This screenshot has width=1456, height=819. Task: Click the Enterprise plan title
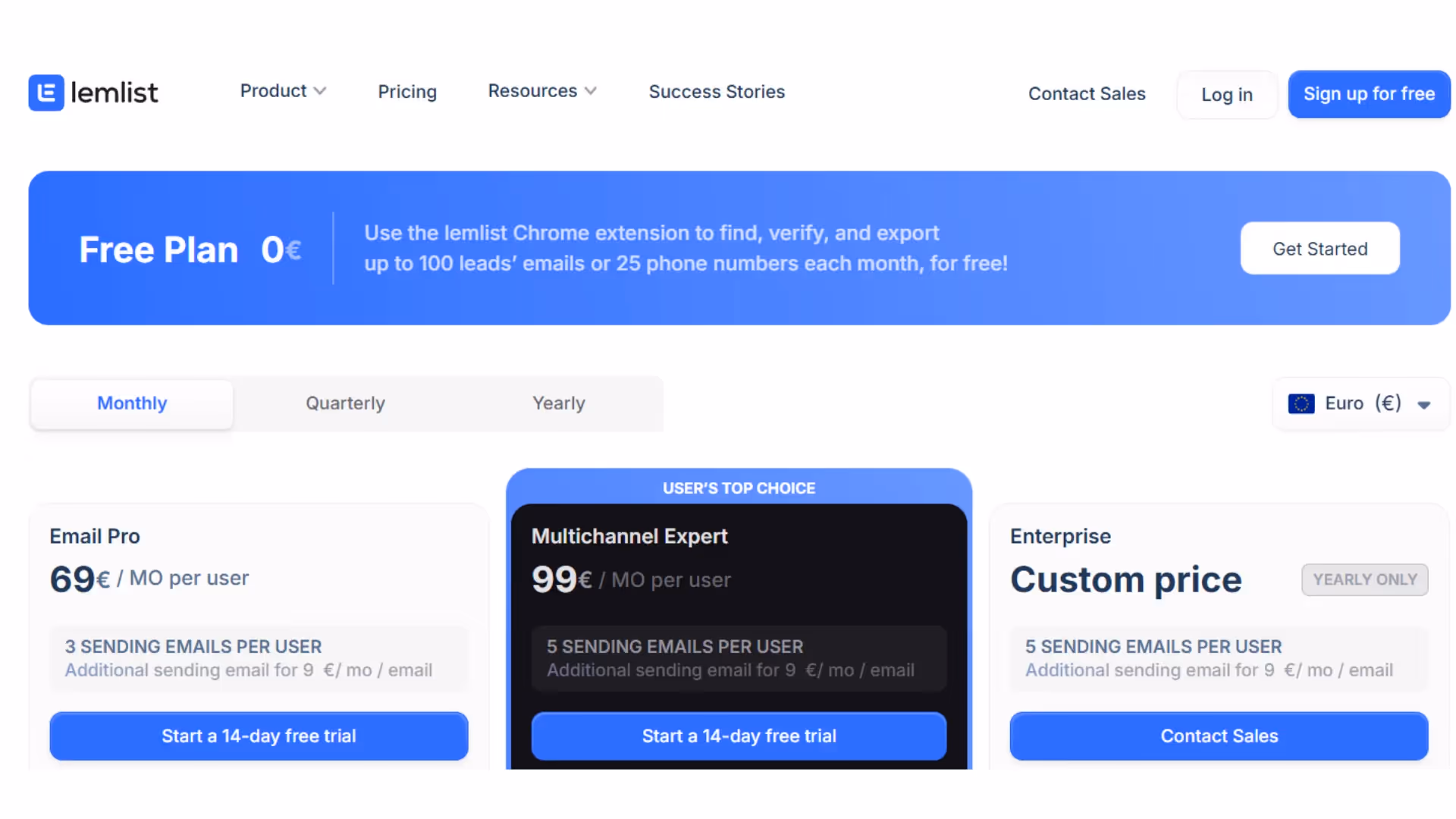1060,537
